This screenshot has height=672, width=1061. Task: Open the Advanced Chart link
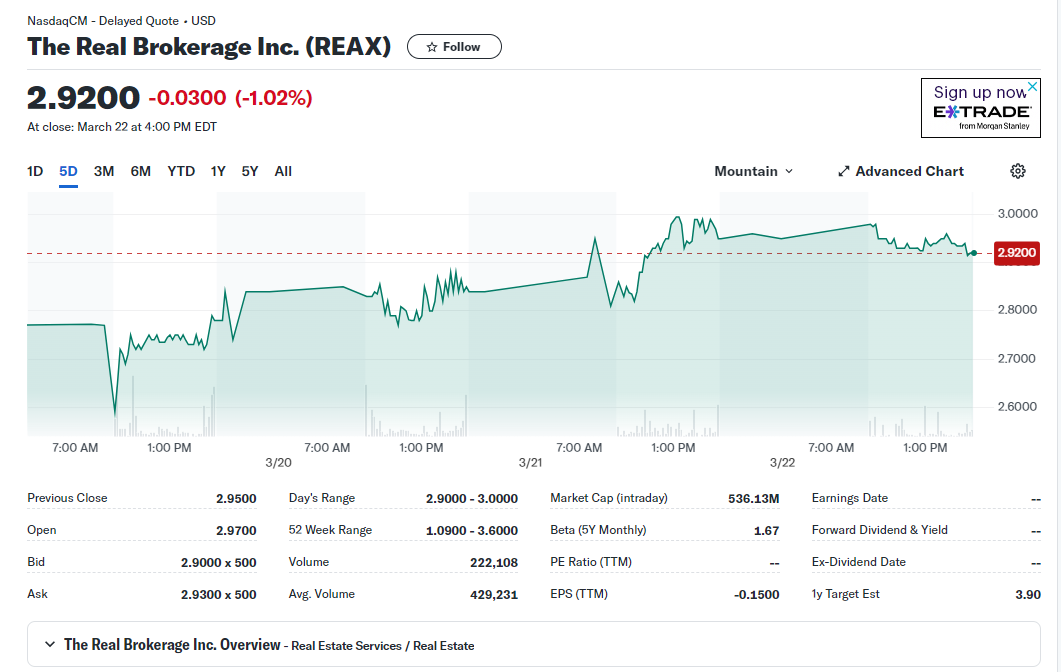pos(901,171)
